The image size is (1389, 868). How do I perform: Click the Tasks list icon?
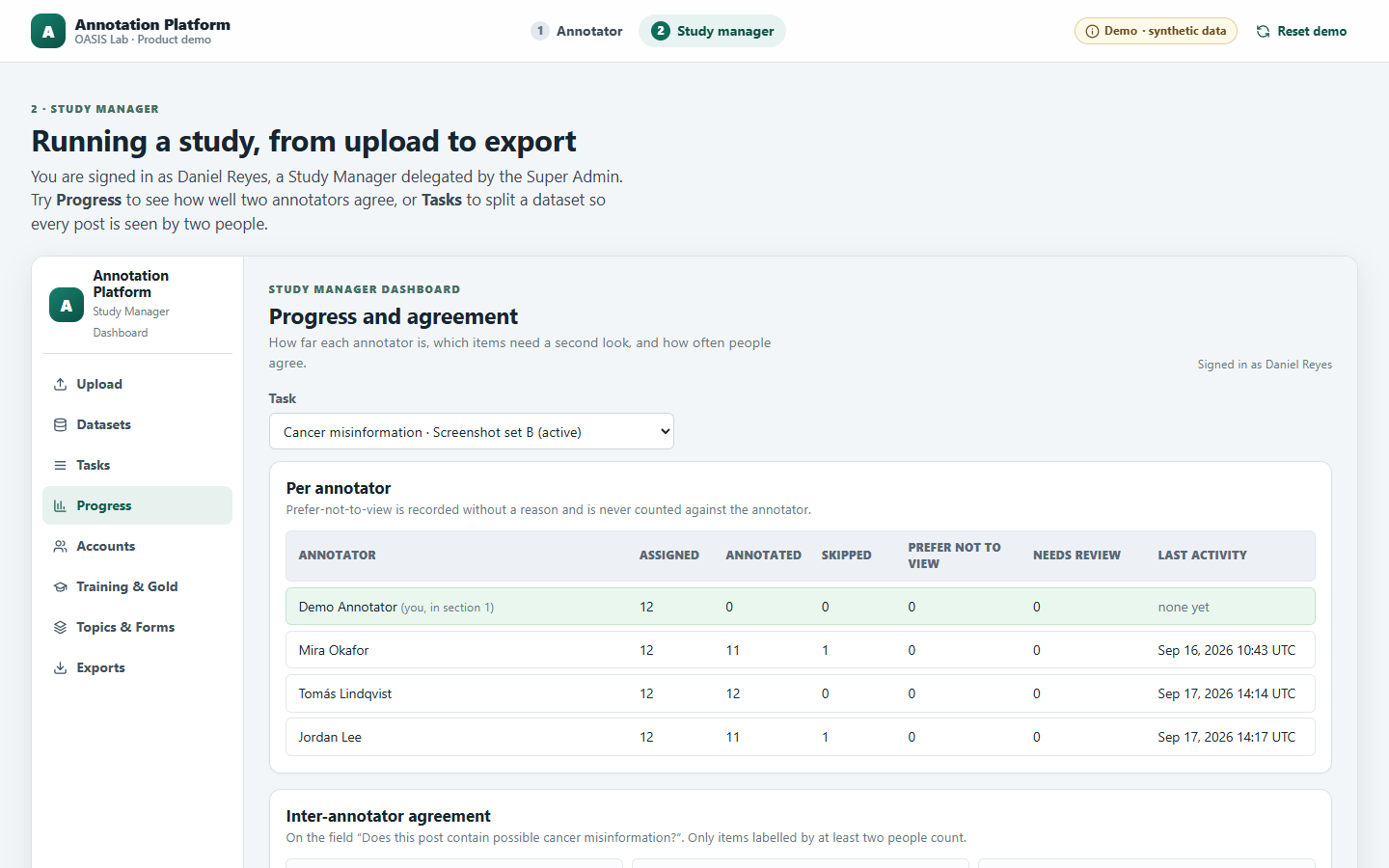(60, 465)
